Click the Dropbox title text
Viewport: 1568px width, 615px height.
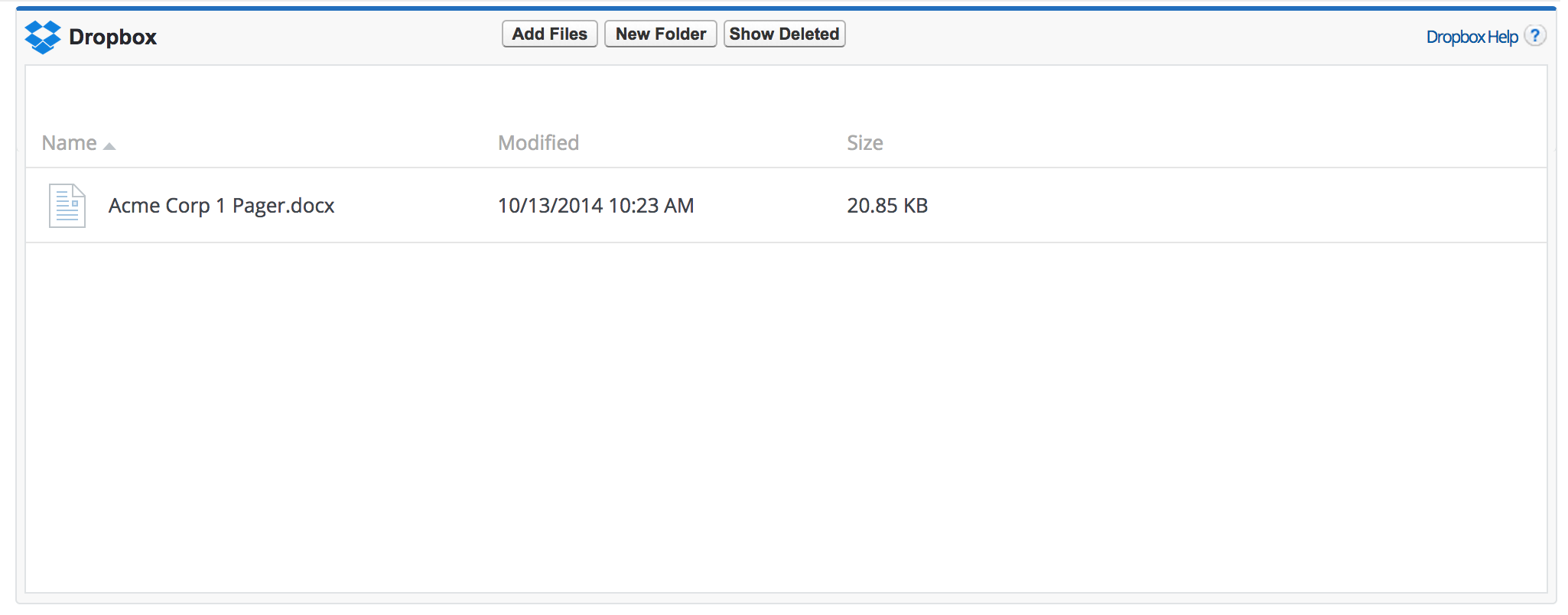(x=112, y=37)
